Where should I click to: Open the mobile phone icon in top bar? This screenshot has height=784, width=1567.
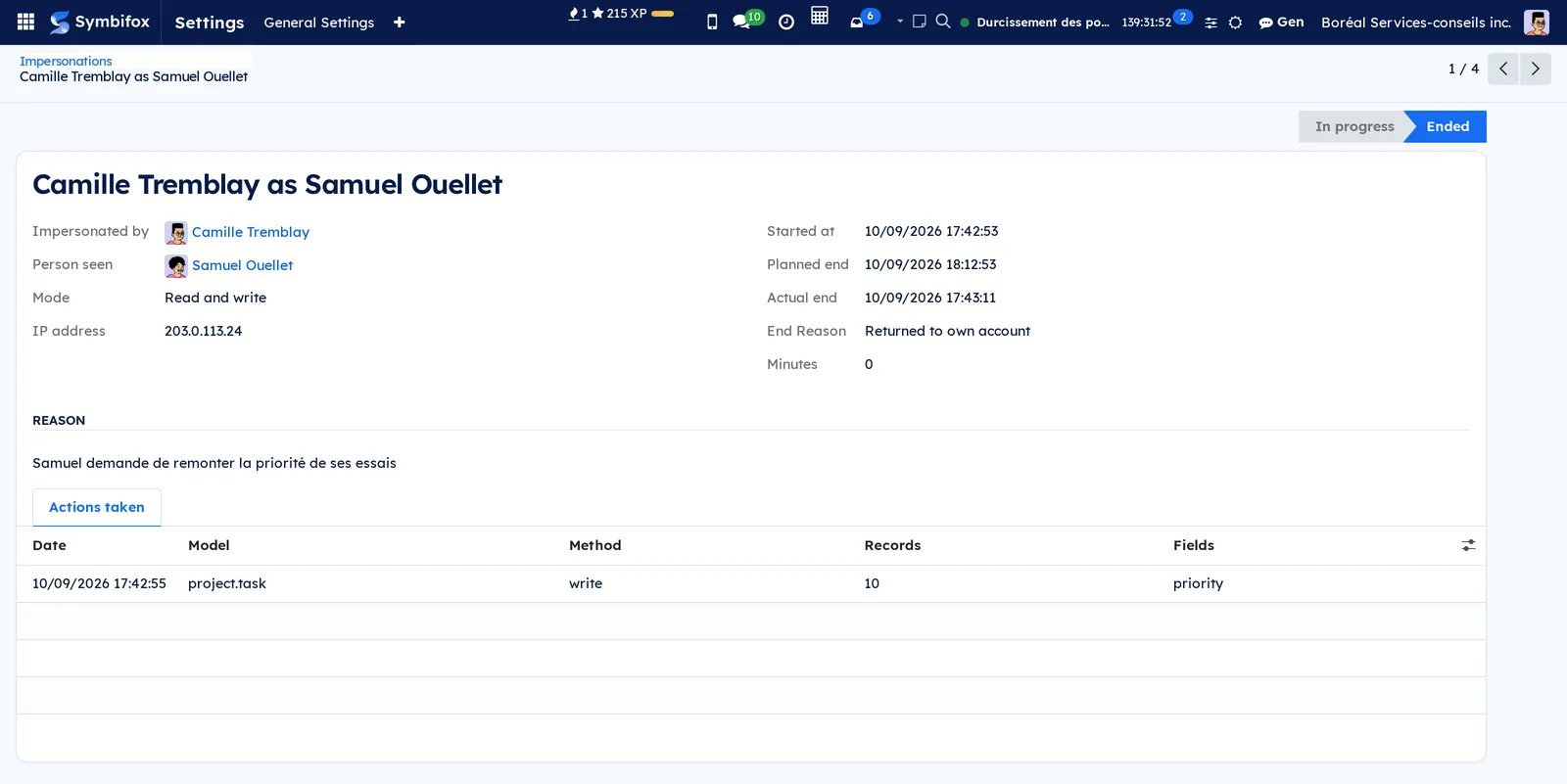[x=712, y=22]
